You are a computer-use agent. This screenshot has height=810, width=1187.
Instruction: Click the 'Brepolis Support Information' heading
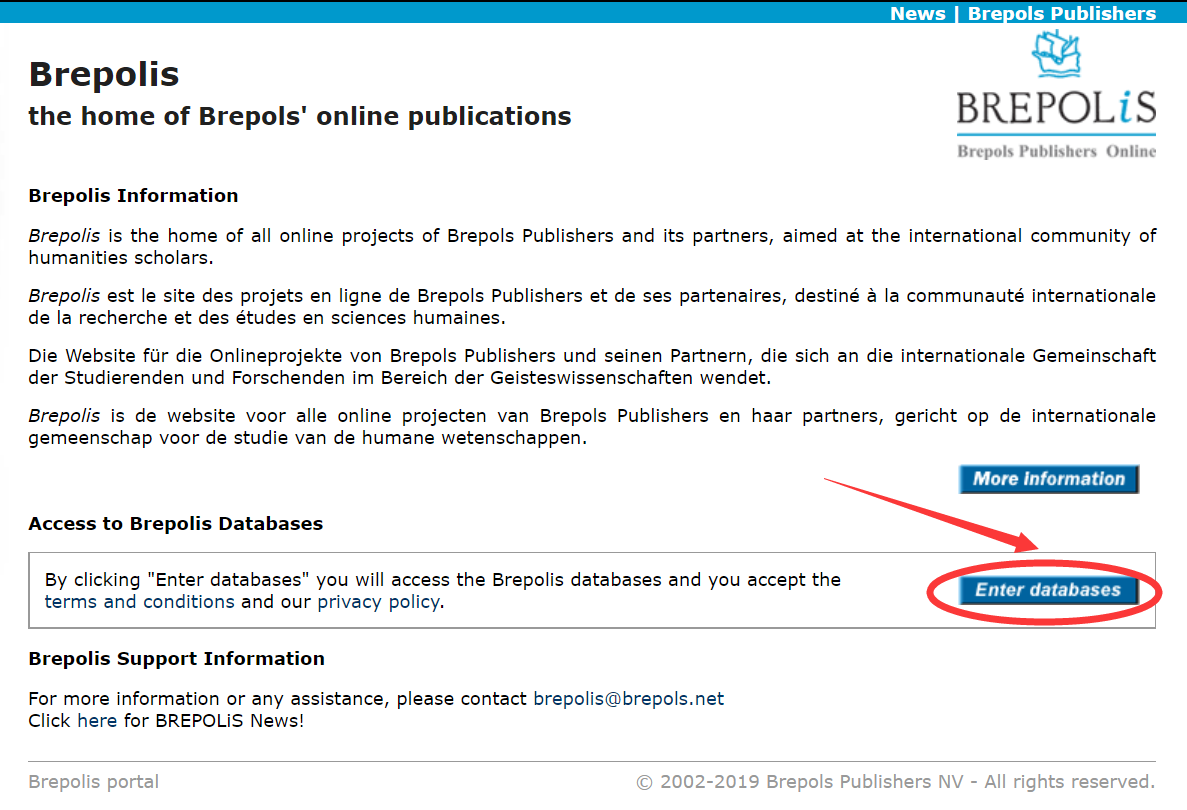coord(176,659)
